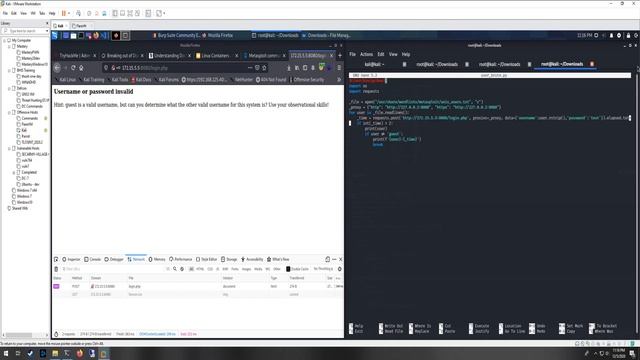
Task: Click performance analysis stopwatch icon in status bar
Action: (x=56, y=334)
